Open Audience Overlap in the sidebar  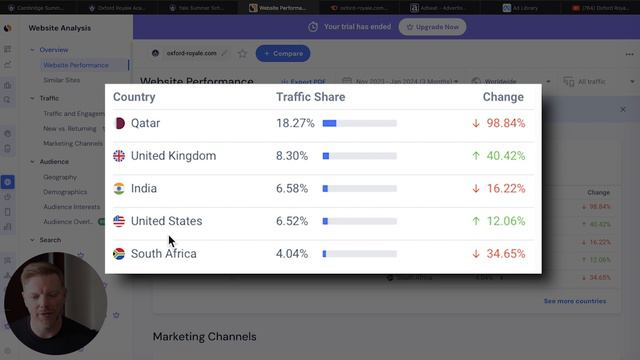(68, 222)
